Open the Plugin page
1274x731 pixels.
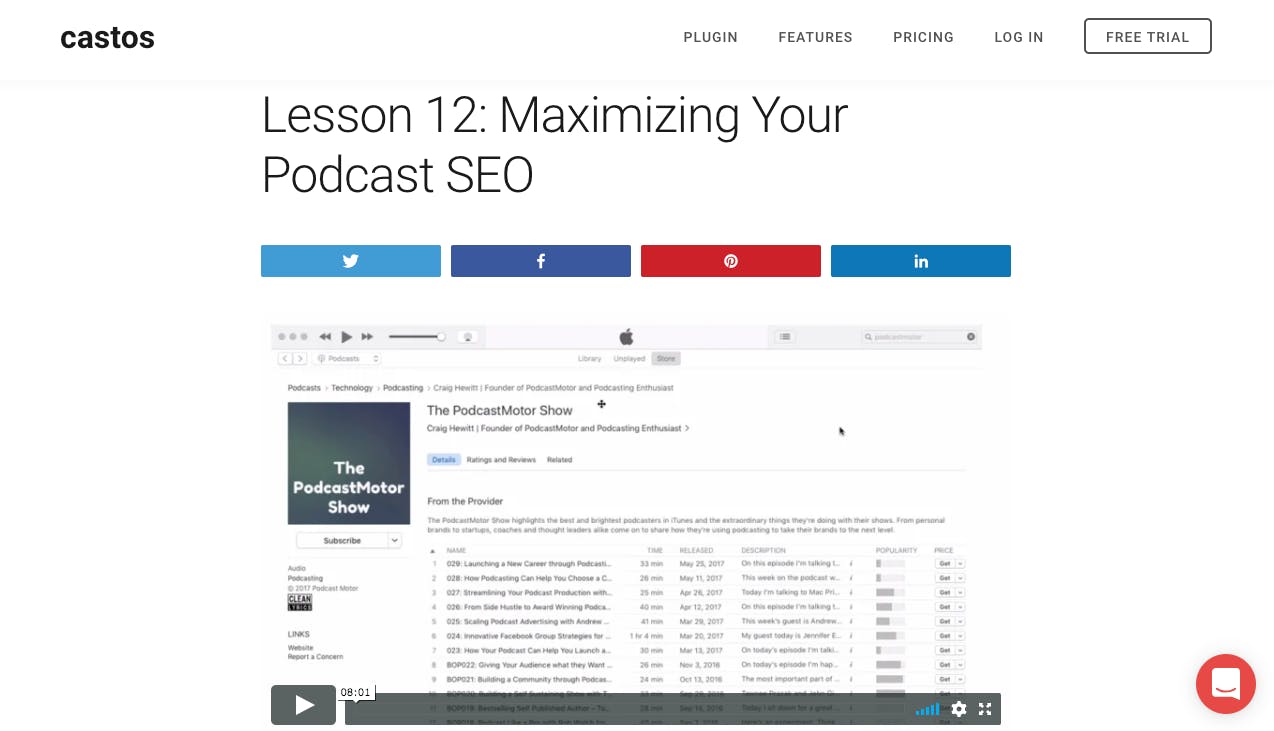710,37
